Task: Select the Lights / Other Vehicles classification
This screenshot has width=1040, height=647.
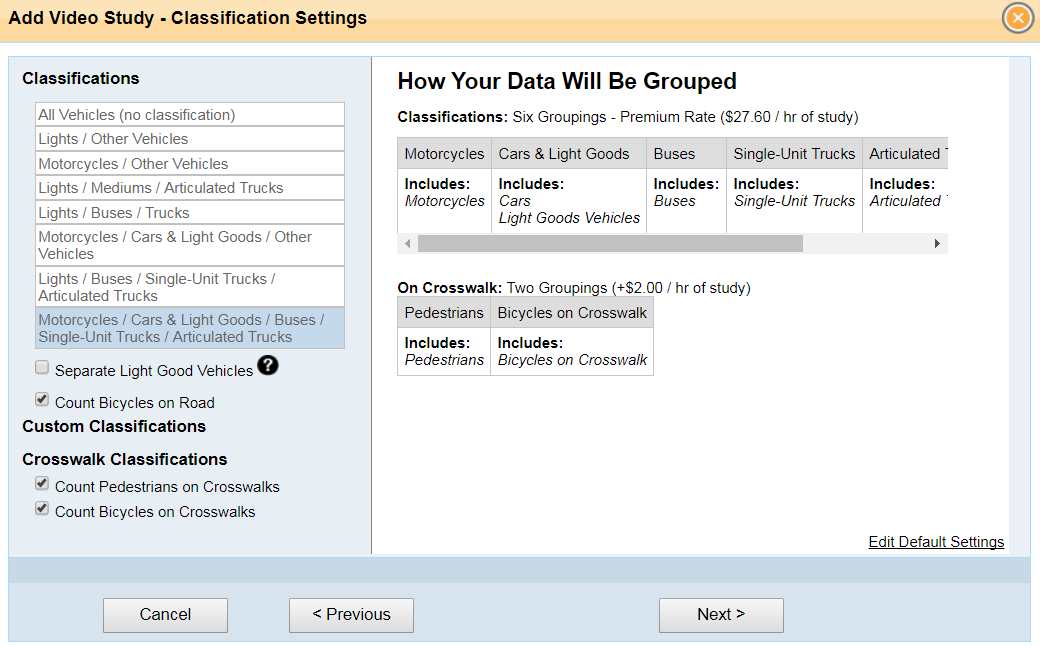Action: pos(190,138)
